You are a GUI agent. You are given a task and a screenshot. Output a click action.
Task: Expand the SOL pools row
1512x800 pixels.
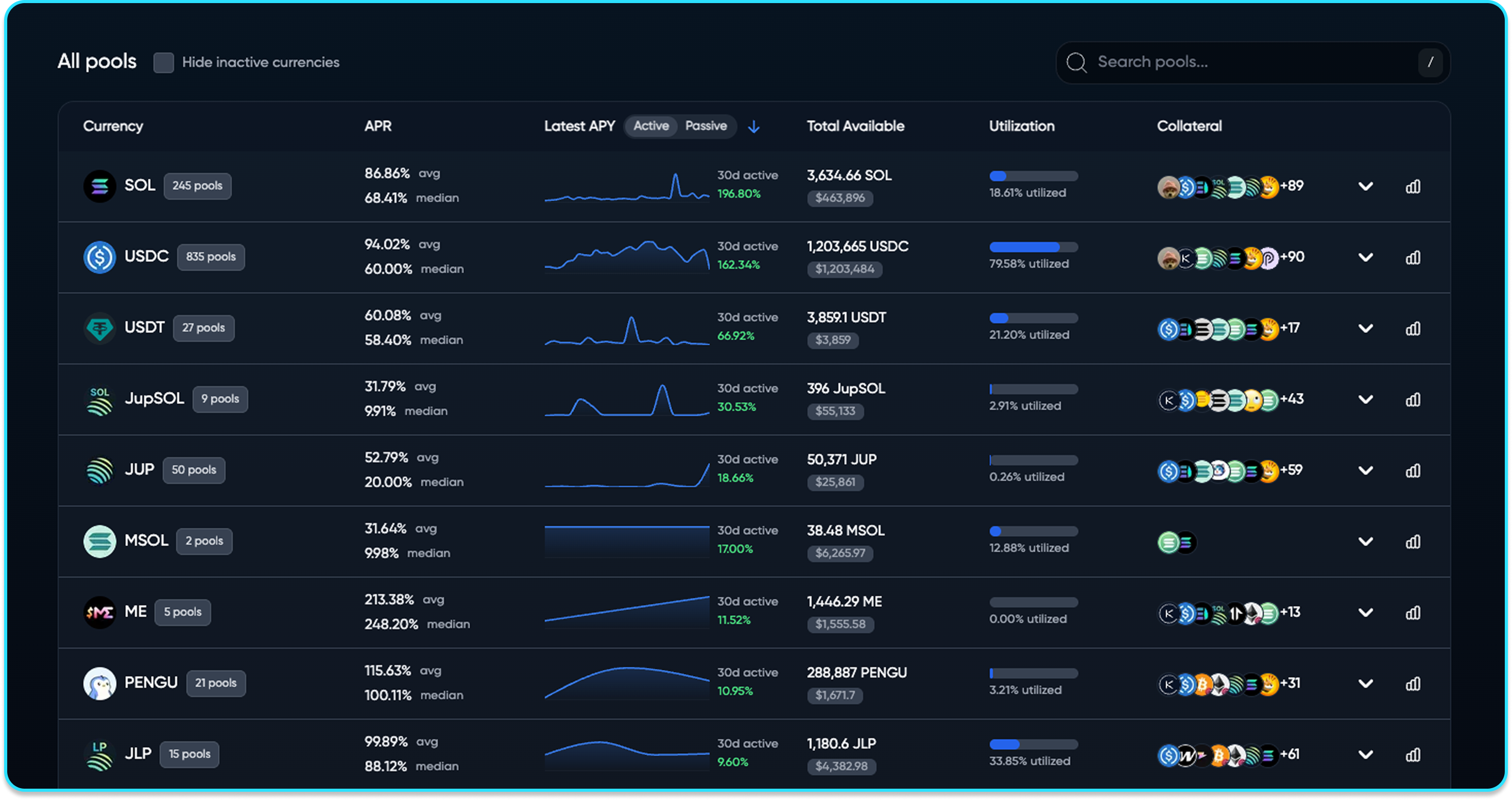coord(1365,187)
